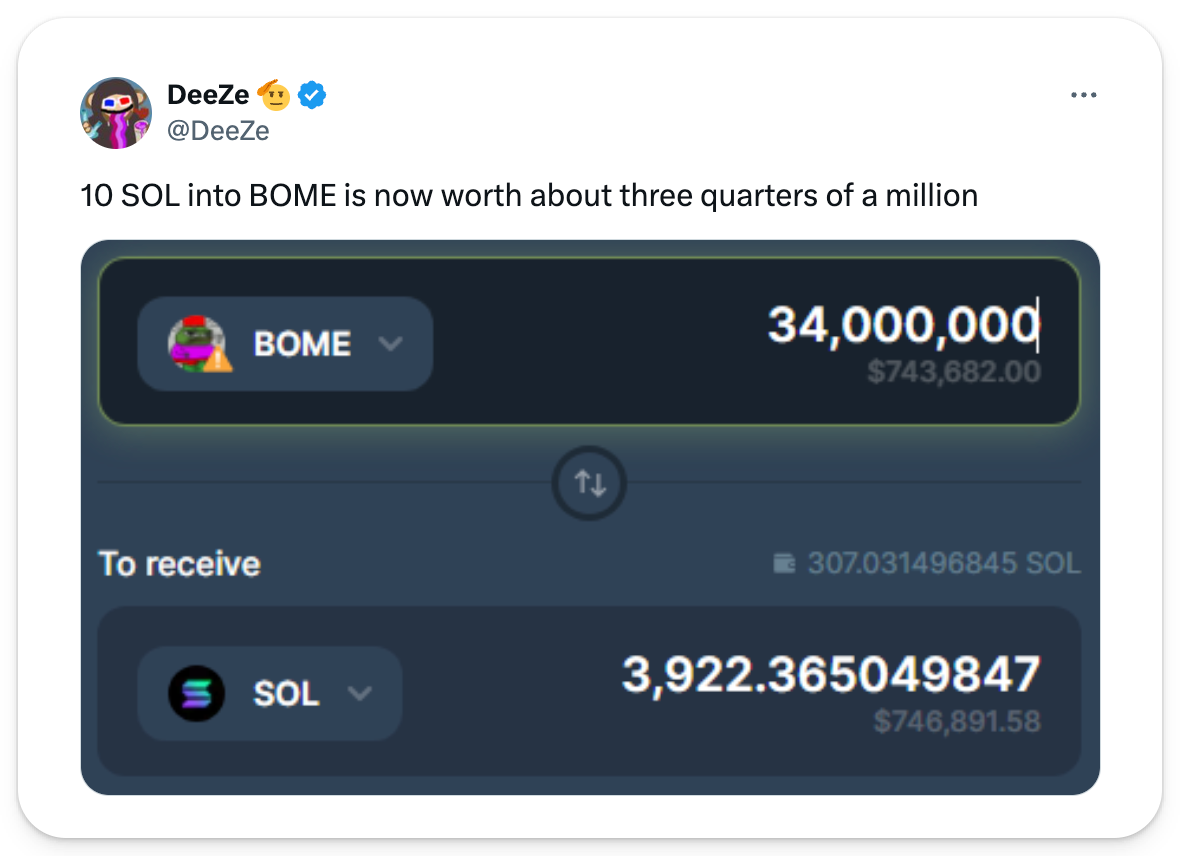
Task: Click the BOME token logo
Action: pyautogui.click(x=194, y=343)
